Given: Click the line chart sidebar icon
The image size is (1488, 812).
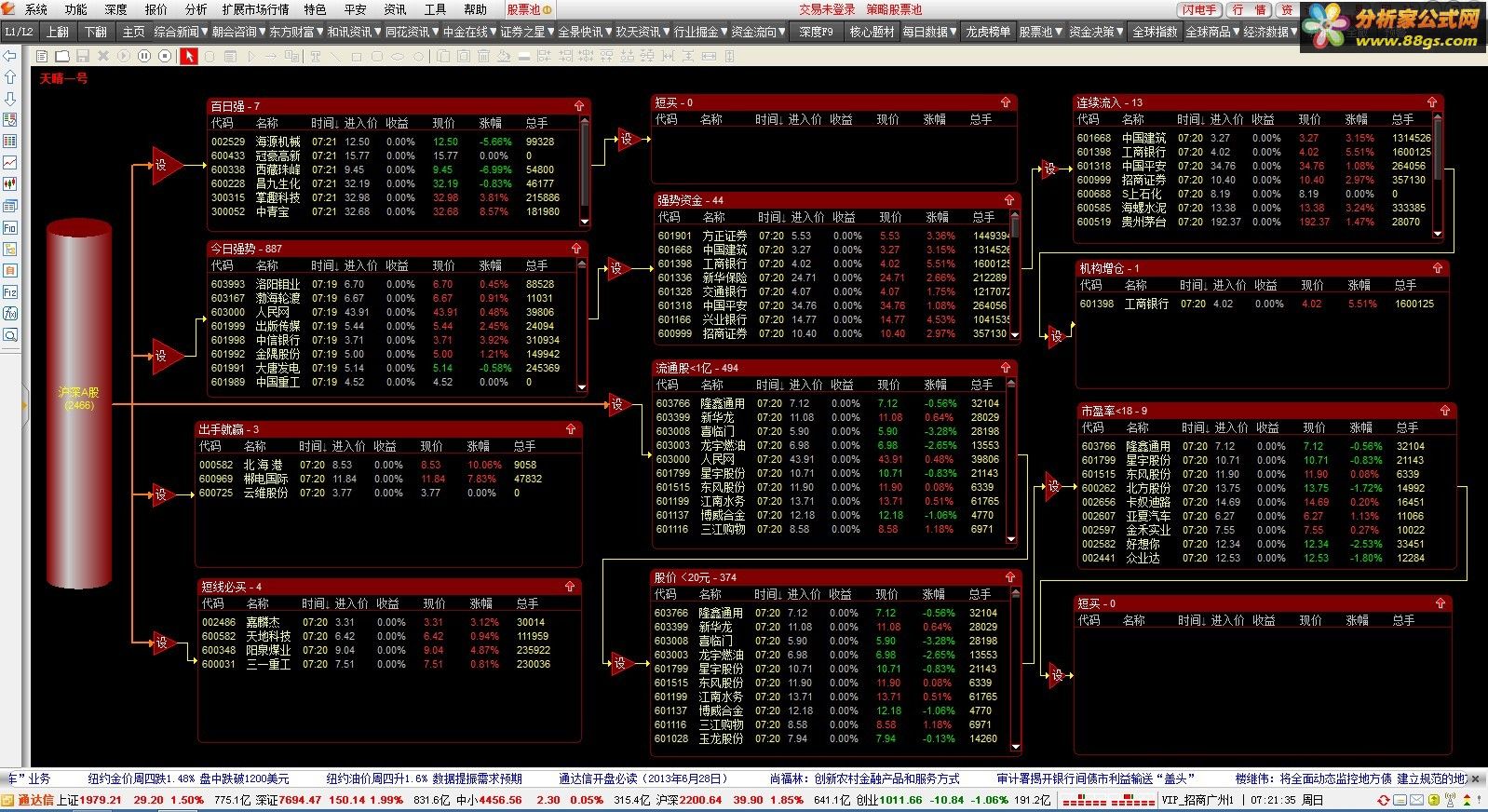Looking at the screenshot, I should tap(10, 163).
